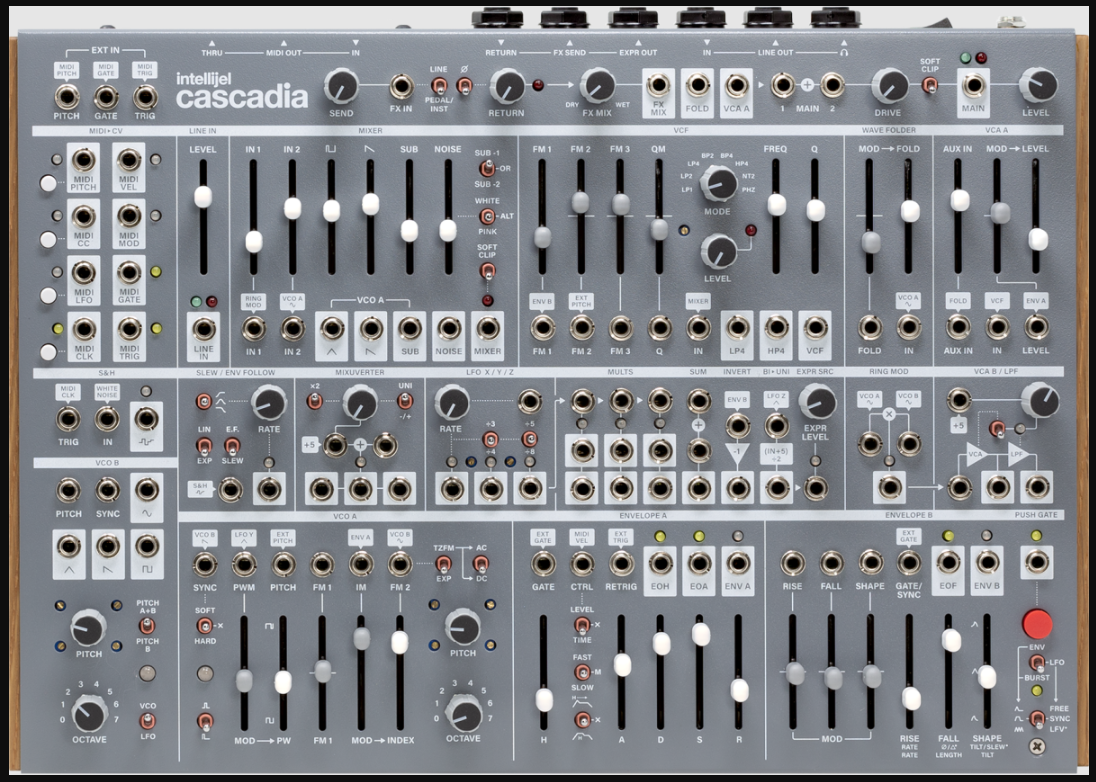Viewport: 1096px width, 782px height.
Task: Click the DRIVE knob
Action: (889, 85)
